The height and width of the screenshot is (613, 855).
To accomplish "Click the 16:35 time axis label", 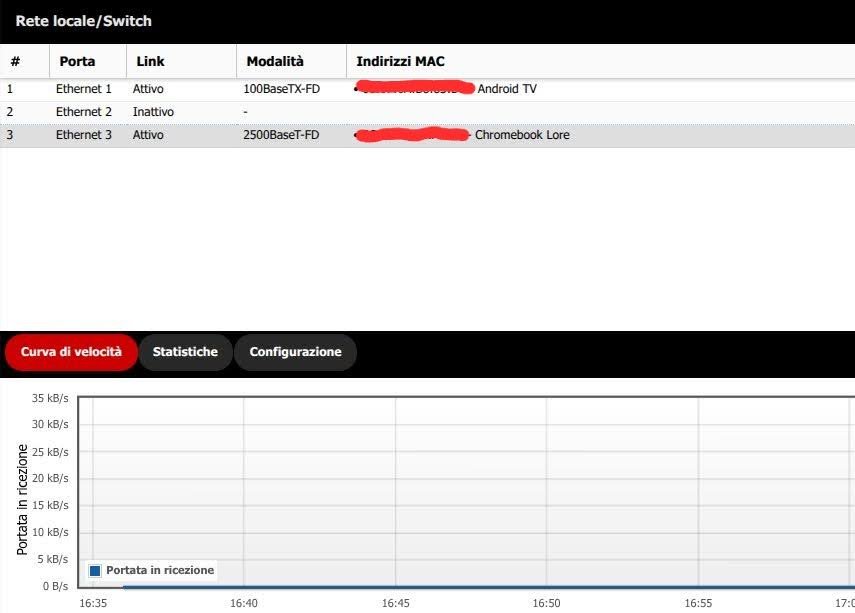I will 93,603.
